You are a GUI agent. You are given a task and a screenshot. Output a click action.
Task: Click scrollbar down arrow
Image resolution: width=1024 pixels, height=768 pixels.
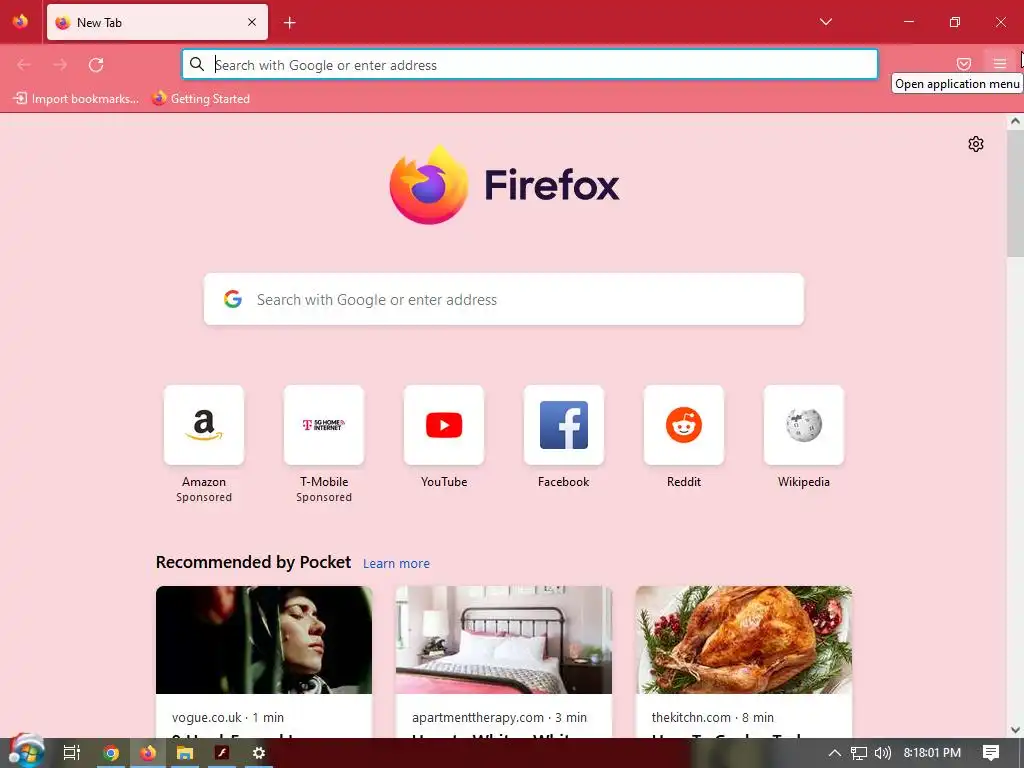coord(1015,730)
